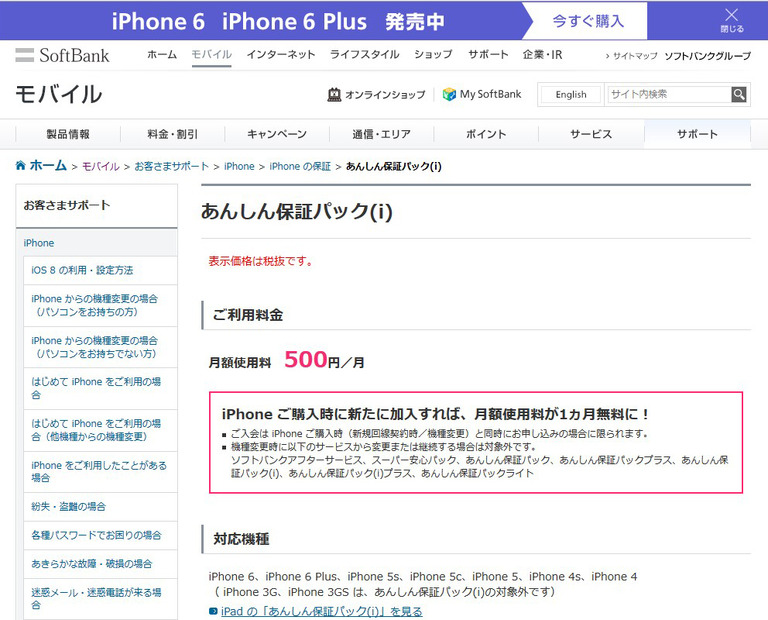Select the 料金・割引 tab

(172, 134)
